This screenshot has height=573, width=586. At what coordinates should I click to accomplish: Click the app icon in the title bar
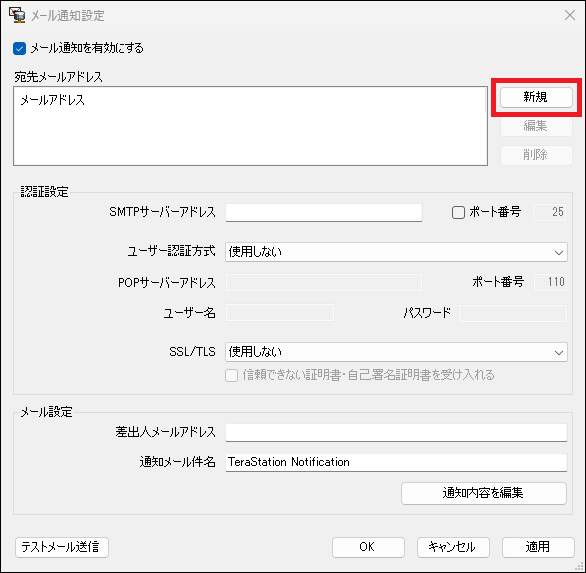pyautogui.click(x=17, y=15)
